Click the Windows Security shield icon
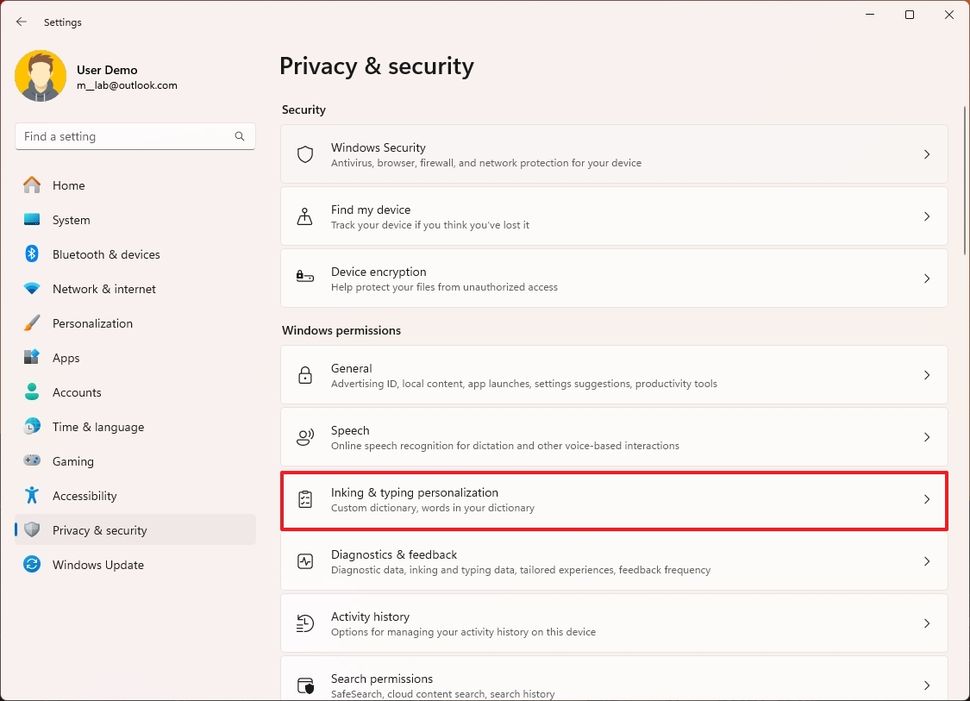The height and width of the screenshot is (701, 970). click(x=305, y=155)
